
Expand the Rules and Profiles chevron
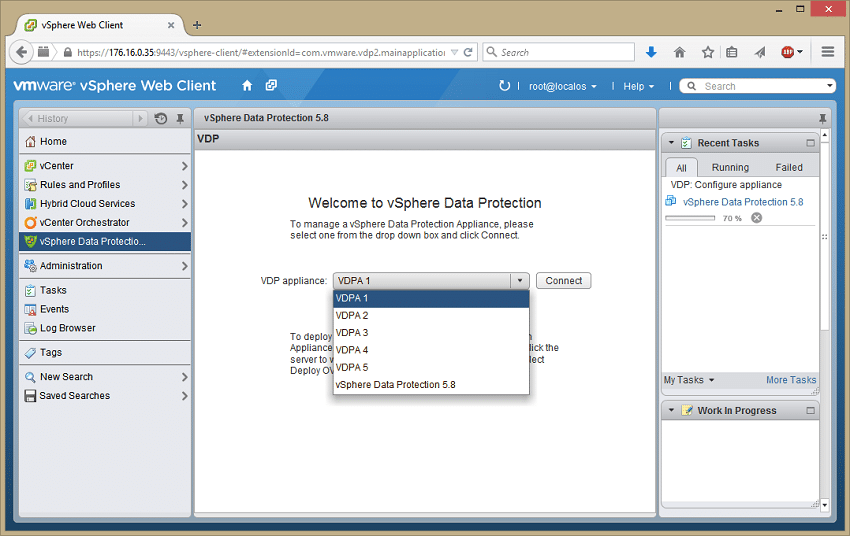pos(184,185)
